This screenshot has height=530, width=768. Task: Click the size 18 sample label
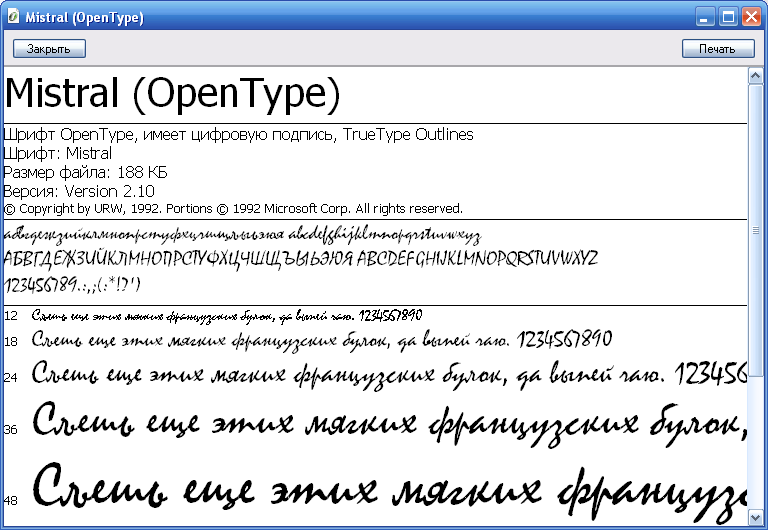click(11, 341)
